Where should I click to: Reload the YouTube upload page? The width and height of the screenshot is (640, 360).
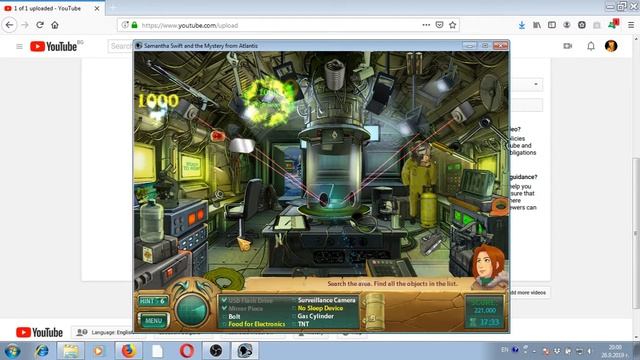(40, 25)
